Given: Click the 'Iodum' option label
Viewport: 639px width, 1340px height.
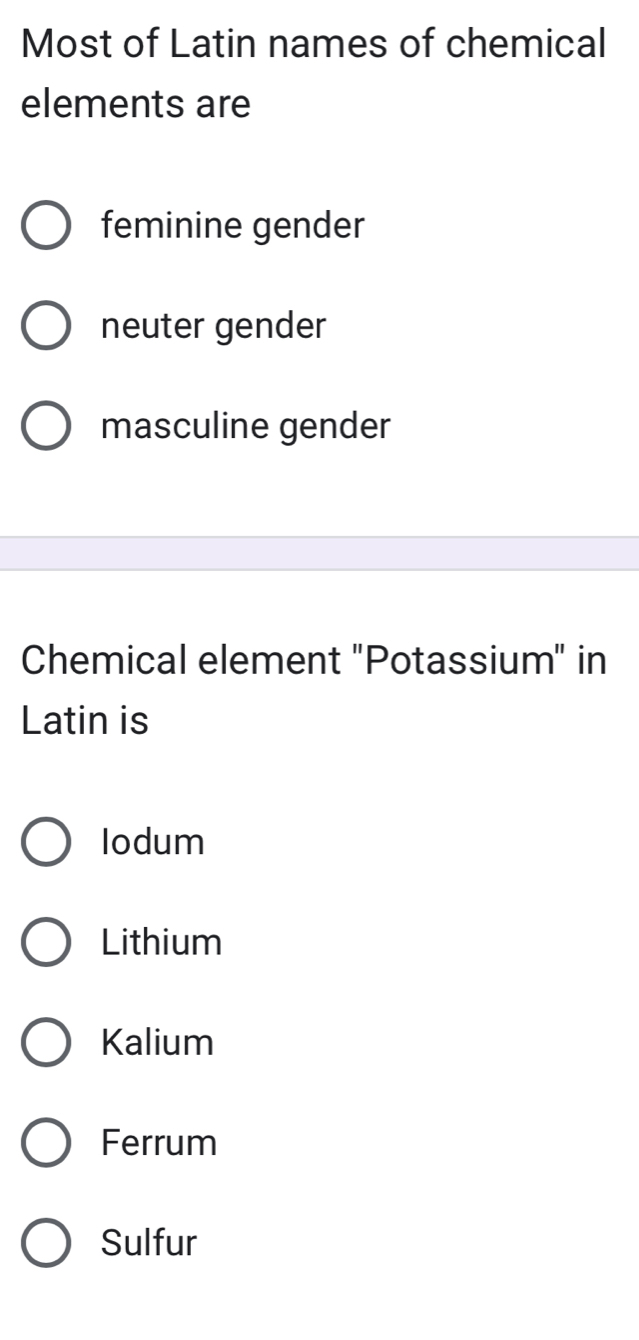Looking at the screenshot, I should [153, 841].
